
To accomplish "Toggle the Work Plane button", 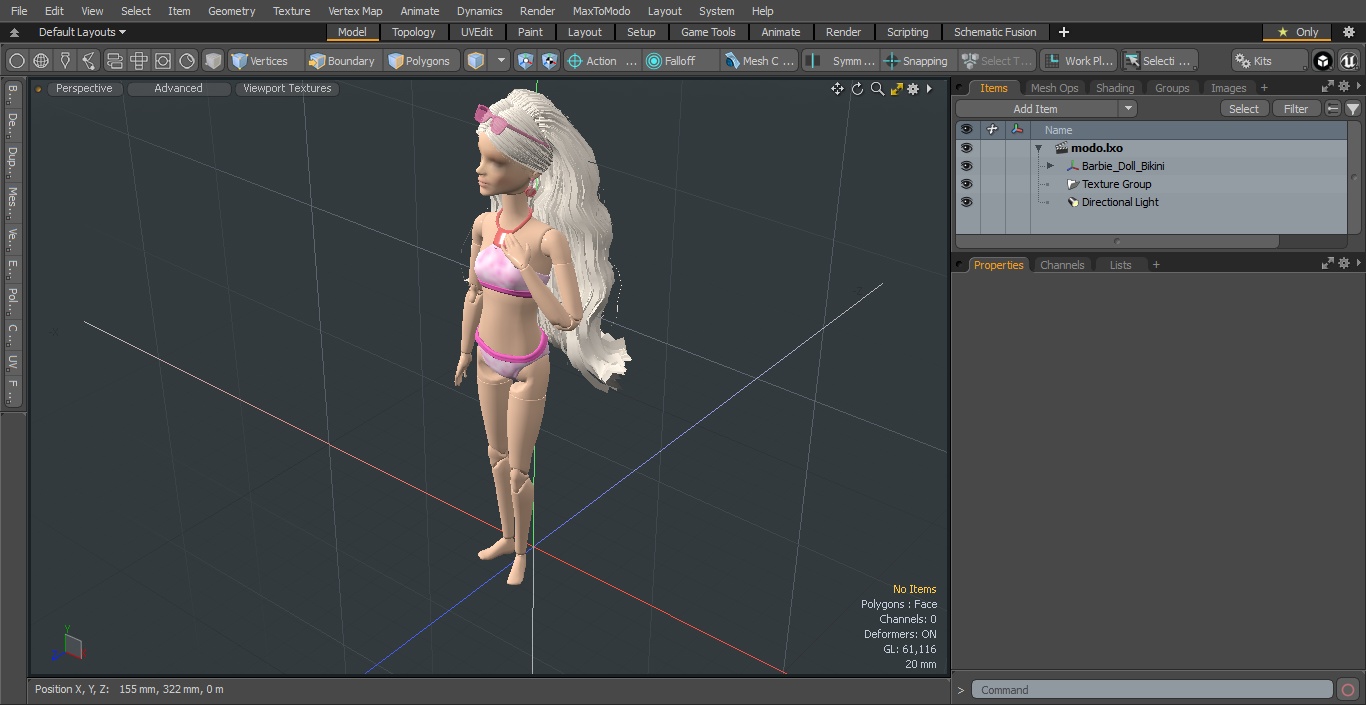I will coord(1079,61).
